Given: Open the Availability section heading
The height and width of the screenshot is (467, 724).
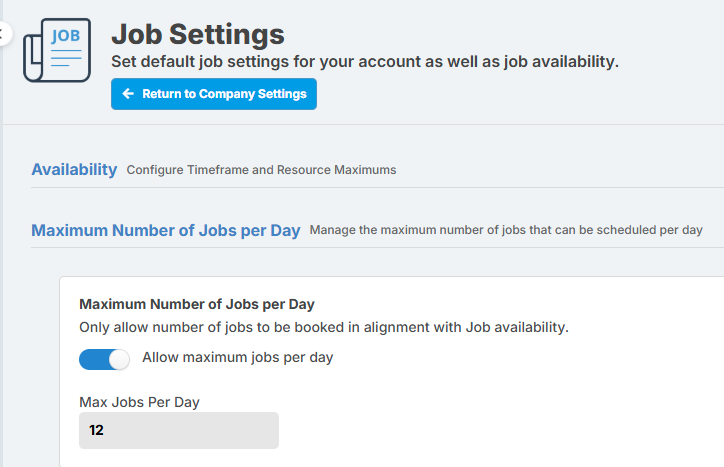Looking at the screenshot, I should click(x=74, y=170).
